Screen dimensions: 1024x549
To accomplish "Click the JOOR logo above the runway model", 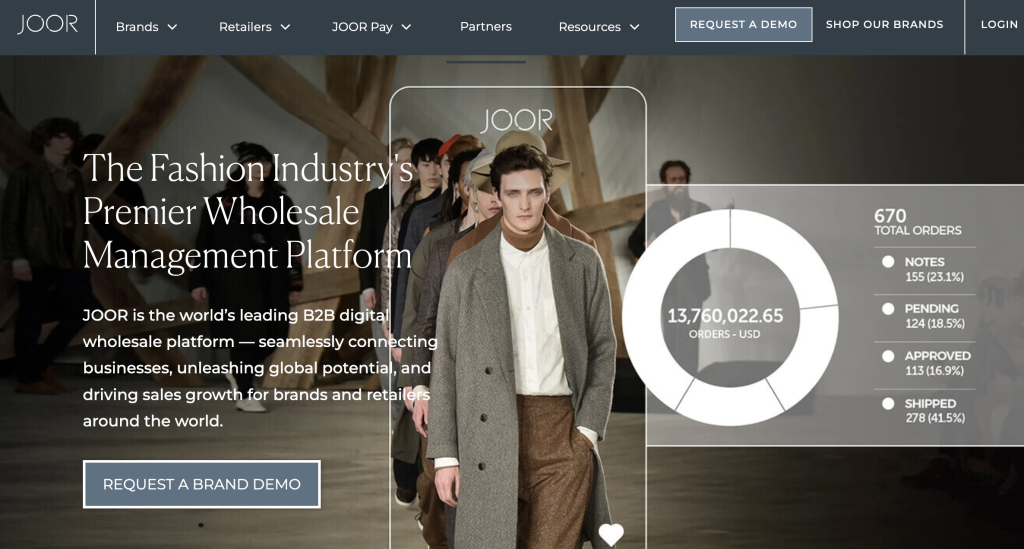I will tap(516, 121).
